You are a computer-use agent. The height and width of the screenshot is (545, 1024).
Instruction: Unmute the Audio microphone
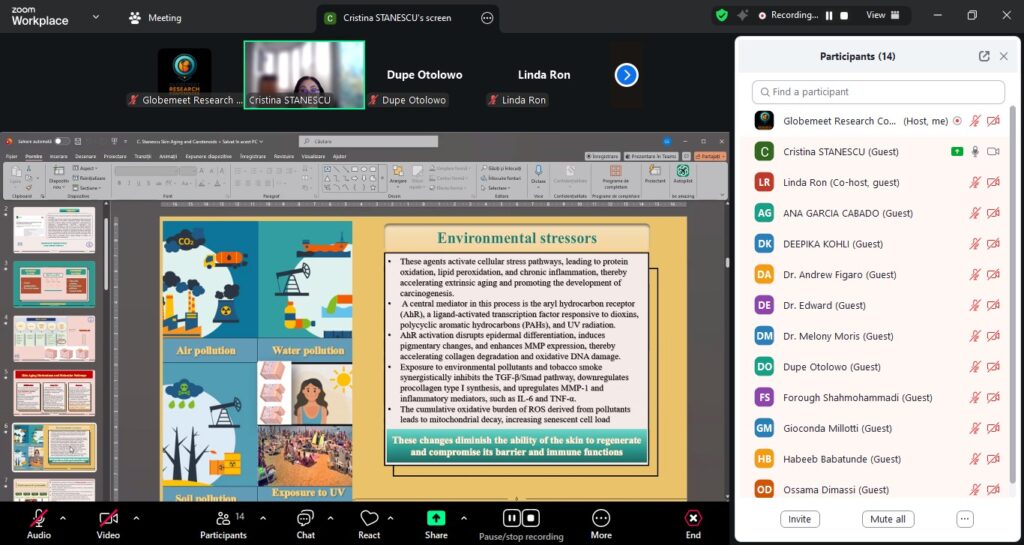tap(39, 518)
